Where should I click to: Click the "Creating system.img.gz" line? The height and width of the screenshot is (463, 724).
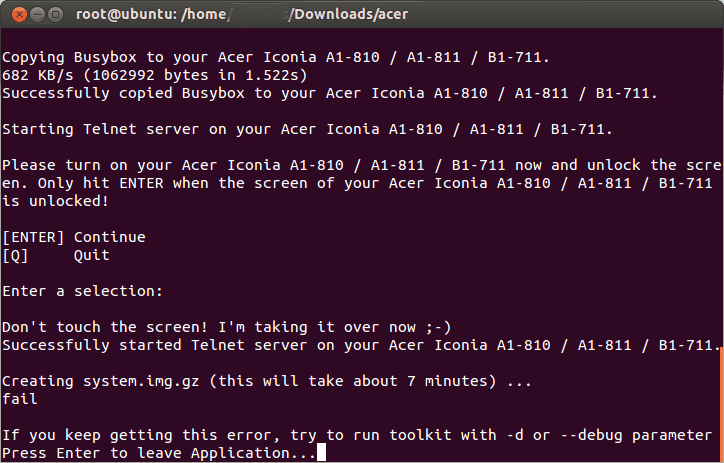(x=267, y=381)
